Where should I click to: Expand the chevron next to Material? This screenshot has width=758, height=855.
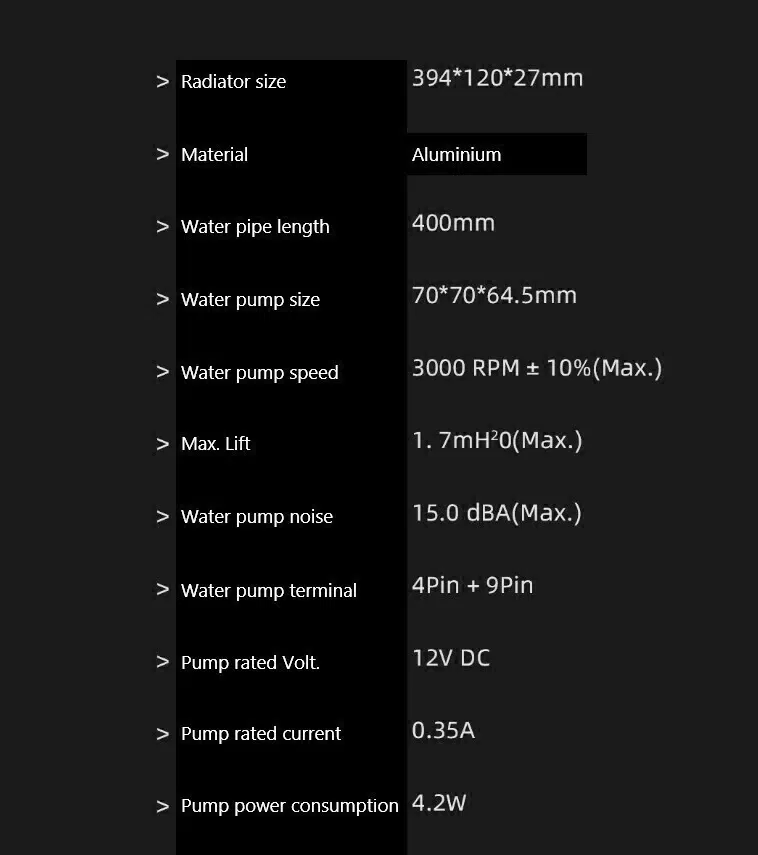pyautogui.click(x=163, y=154)
